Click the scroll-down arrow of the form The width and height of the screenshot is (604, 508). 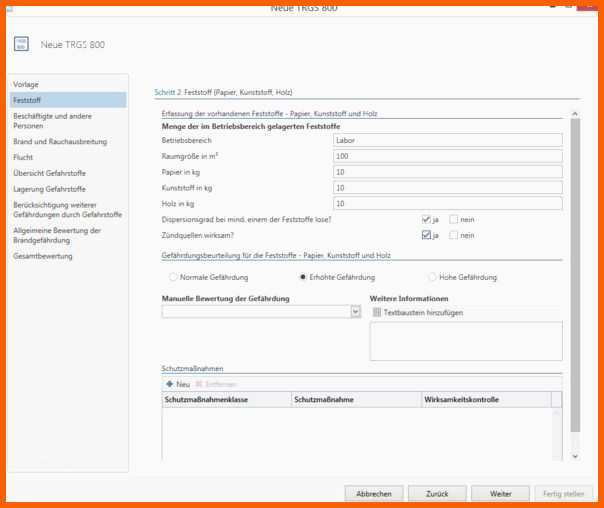(574, 456)
